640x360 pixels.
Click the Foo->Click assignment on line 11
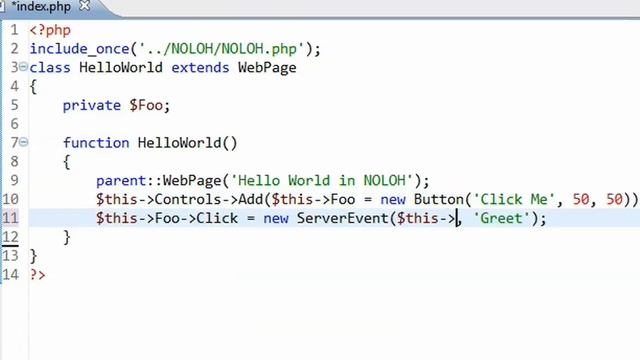tap(196, 218)
